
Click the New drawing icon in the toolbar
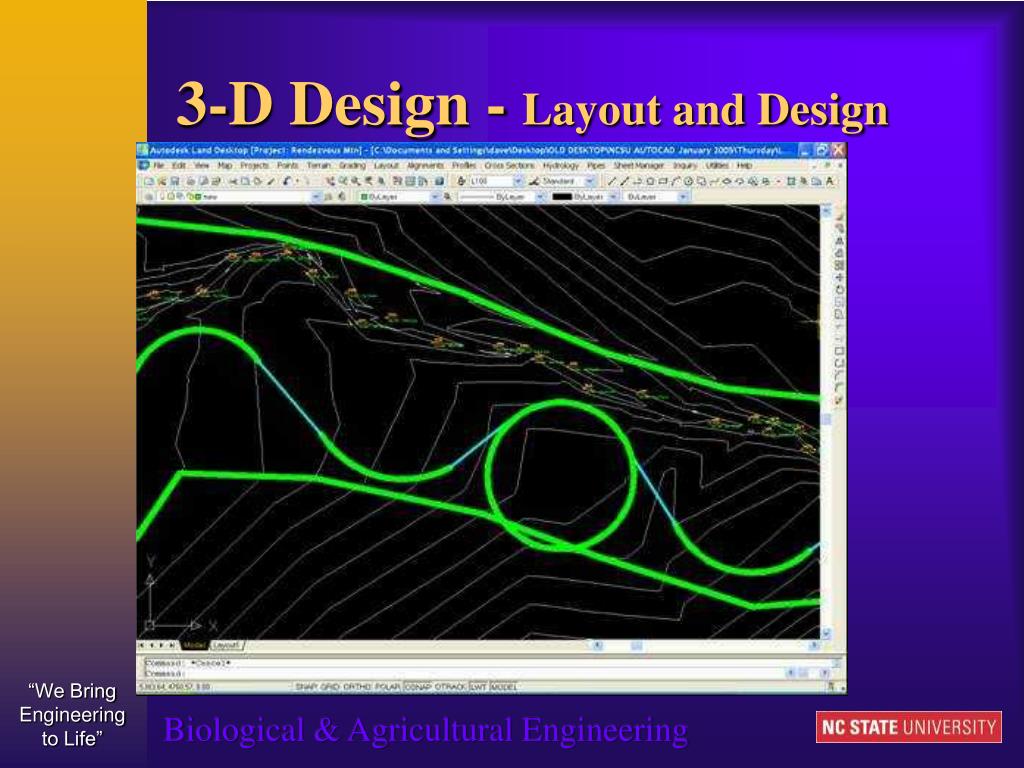point(148,181)
